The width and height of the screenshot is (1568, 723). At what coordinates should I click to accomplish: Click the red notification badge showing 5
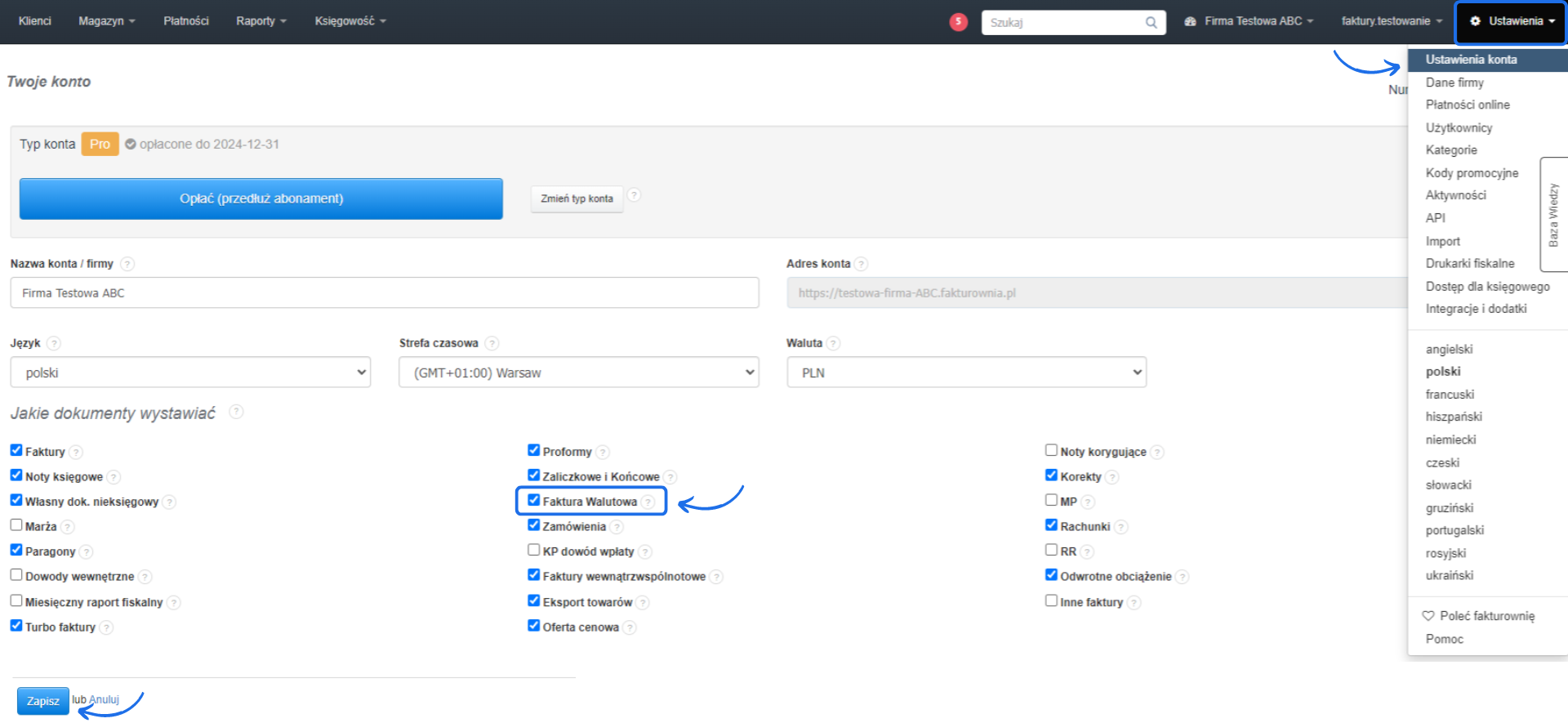(958, 22)
